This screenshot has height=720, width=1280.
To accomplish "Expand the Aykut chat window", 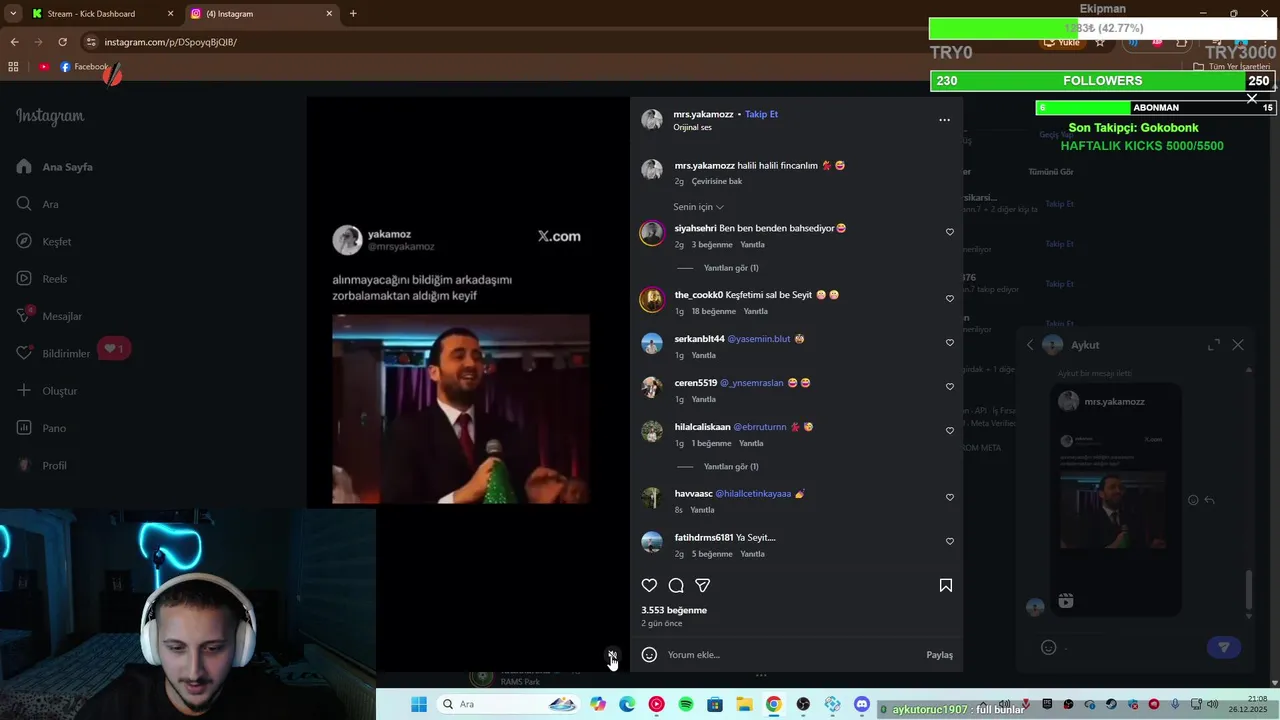I will 1214,345.
